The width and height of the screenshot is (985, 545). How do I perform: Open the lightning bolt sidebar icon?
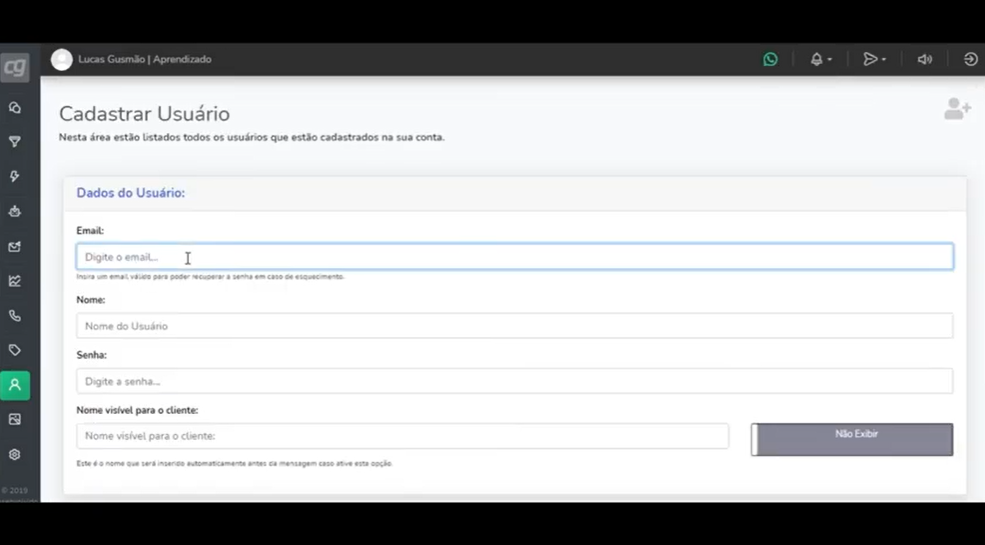coord(14,176)
